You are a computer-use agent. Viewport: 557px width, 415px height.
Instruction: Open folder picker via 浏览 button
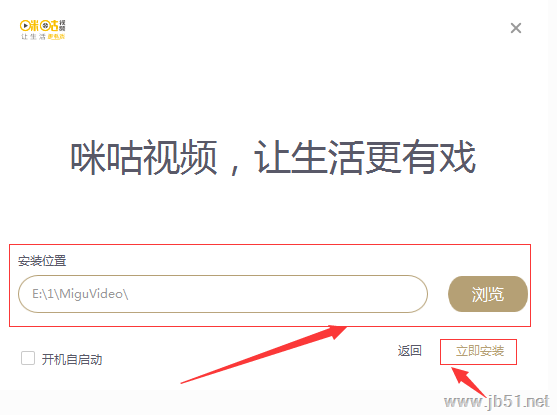[488, 294]
